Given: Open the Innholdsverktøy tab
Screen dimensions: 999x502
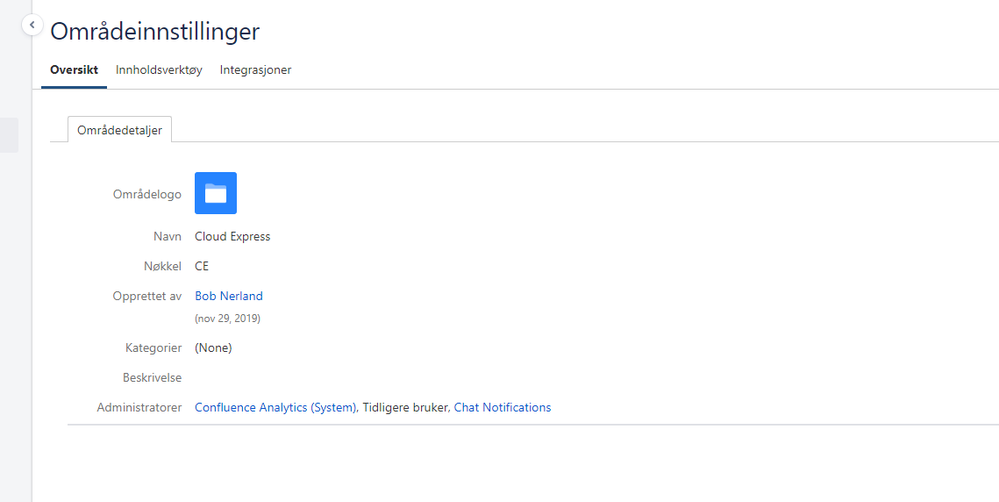Looking at the screenshot, I should (159, 70).
